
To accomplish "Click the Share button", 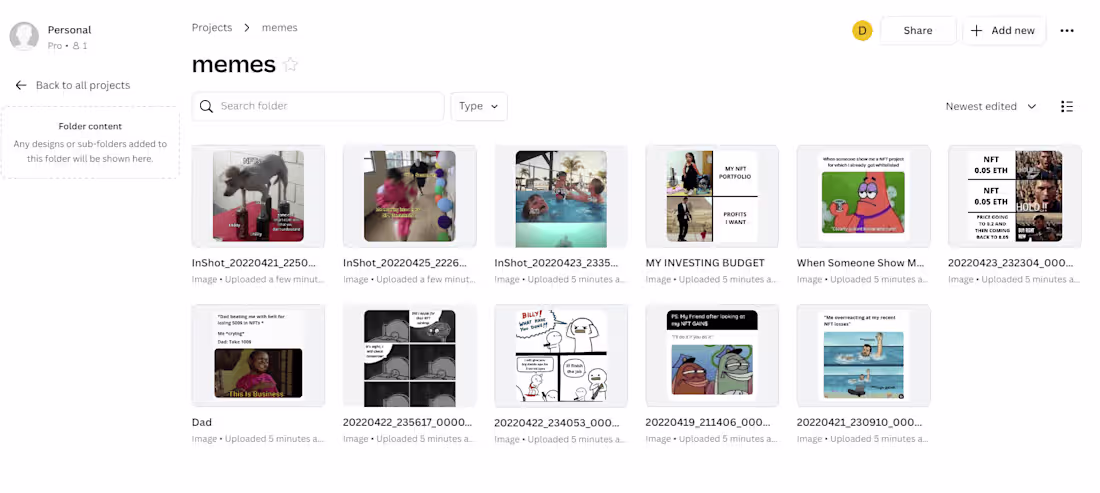I will [918, 31].
